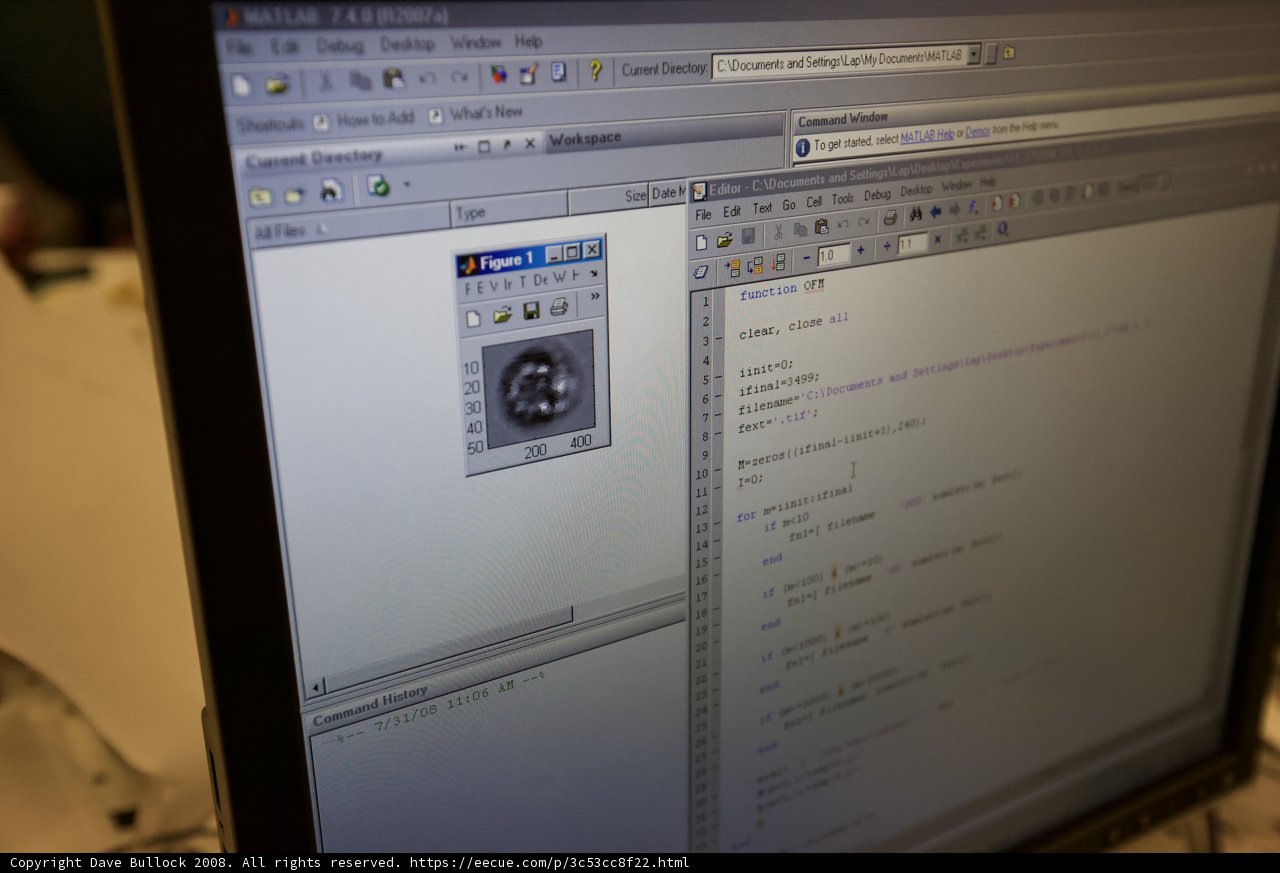Click the left scroll arrow below Current Directory list
This screenshot has height=873, width=1280.
(315, 687)
